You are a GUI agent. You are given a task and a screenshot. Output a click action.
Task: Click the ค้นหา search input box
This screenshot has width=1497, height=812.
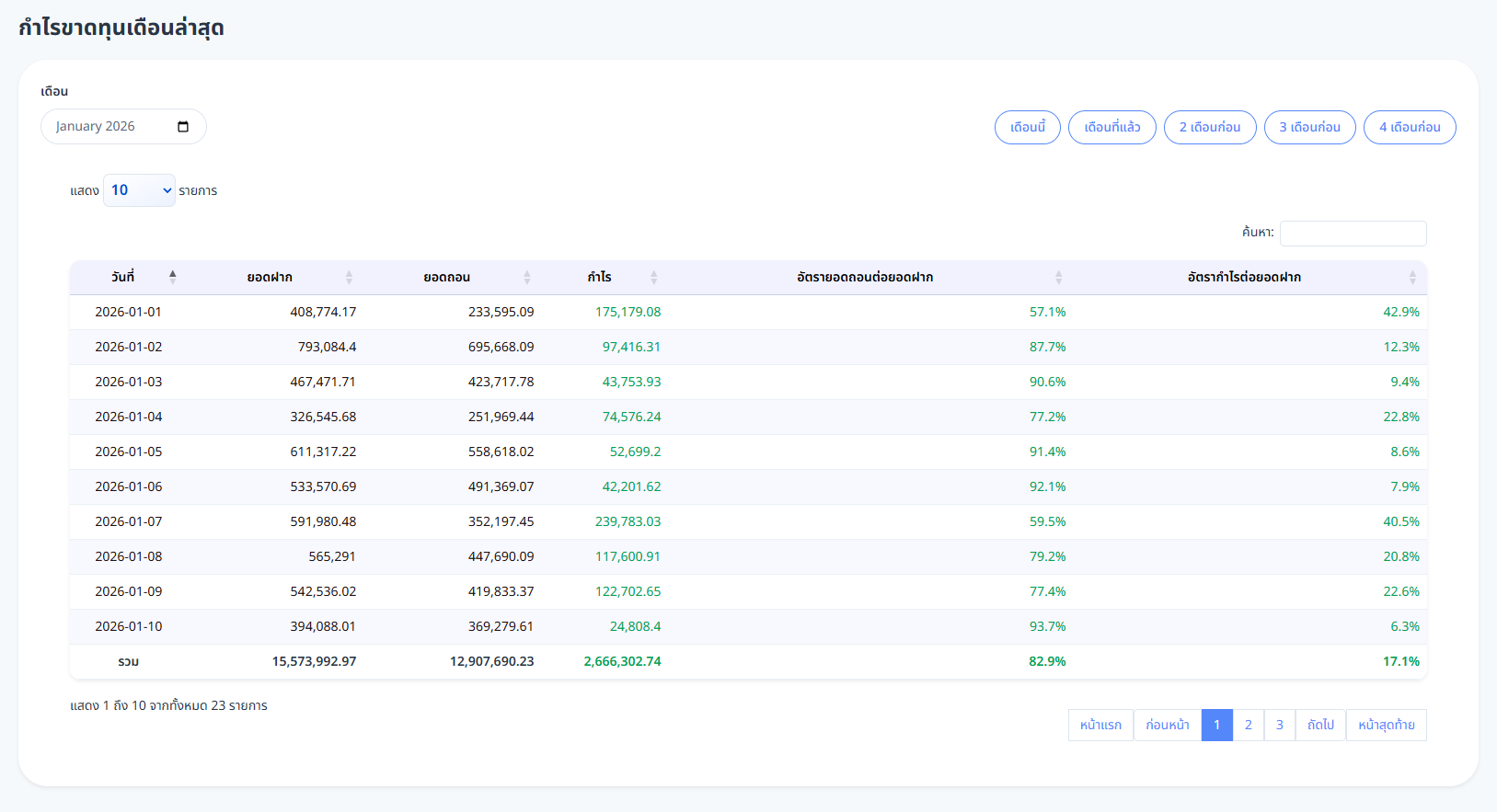coord(1353,234)
